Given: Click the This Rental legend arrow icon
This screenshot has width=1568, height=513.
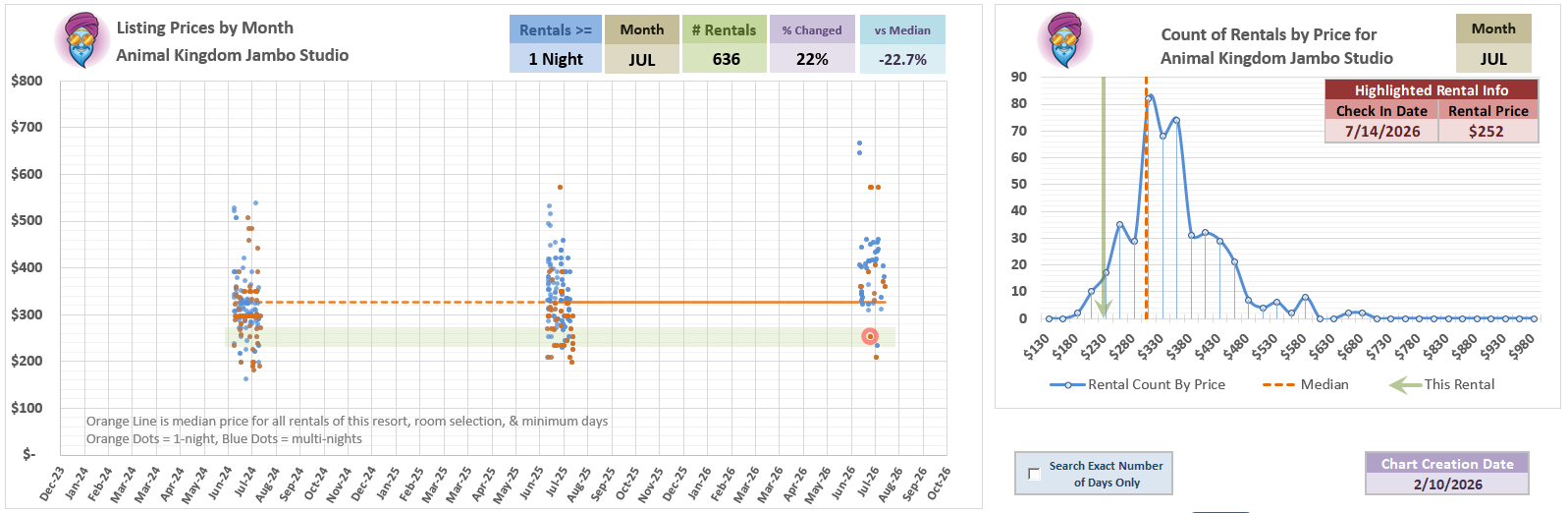Looking at the screenshot, I should (x=1404, y=385).
